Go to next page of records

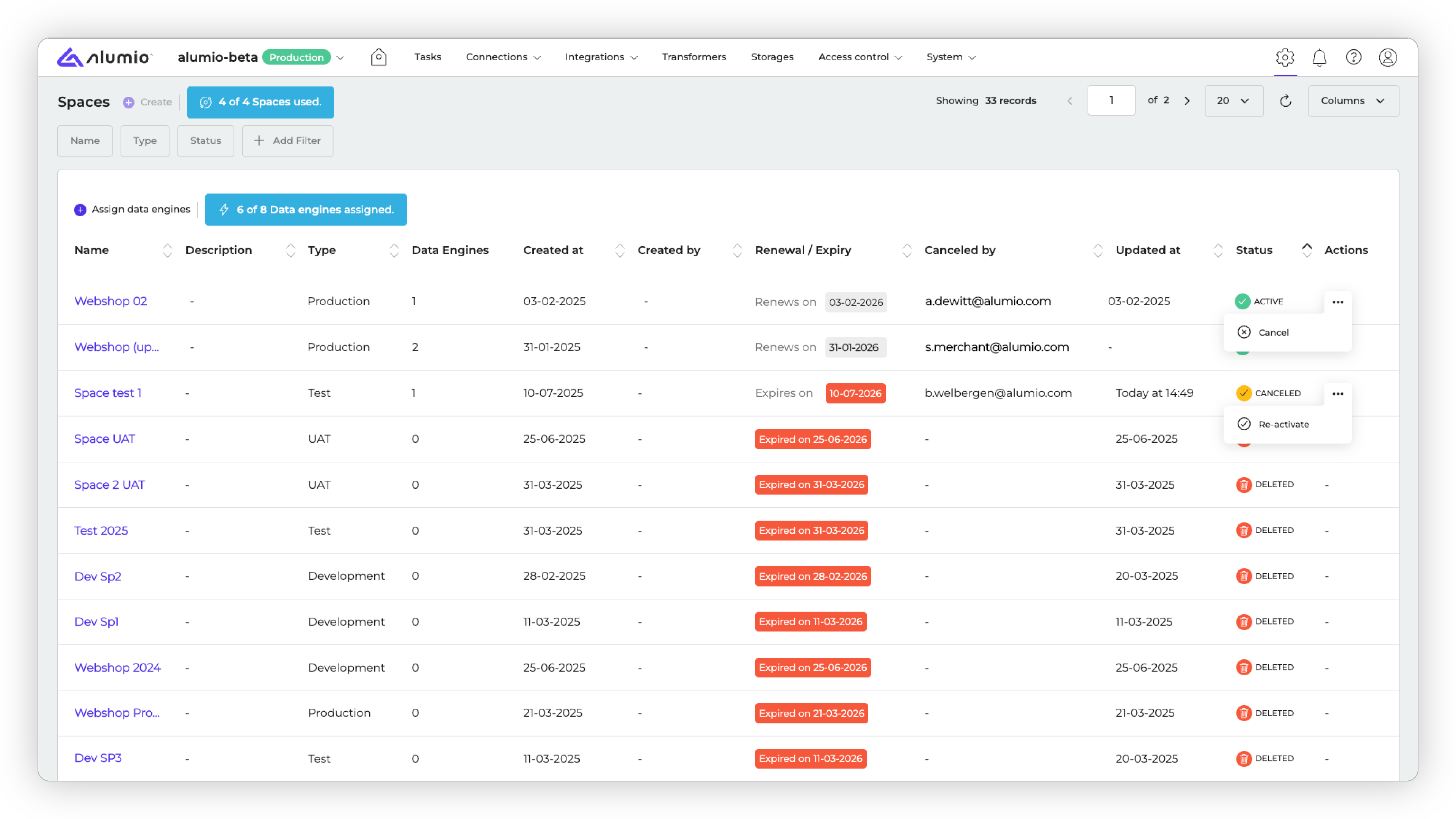tap(1187, 100)
